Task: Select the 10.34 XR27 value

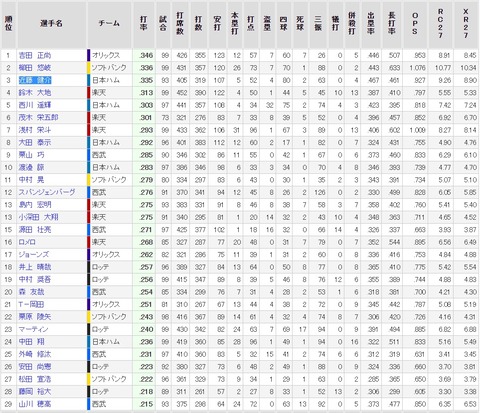Action: [x=468, y=68]
